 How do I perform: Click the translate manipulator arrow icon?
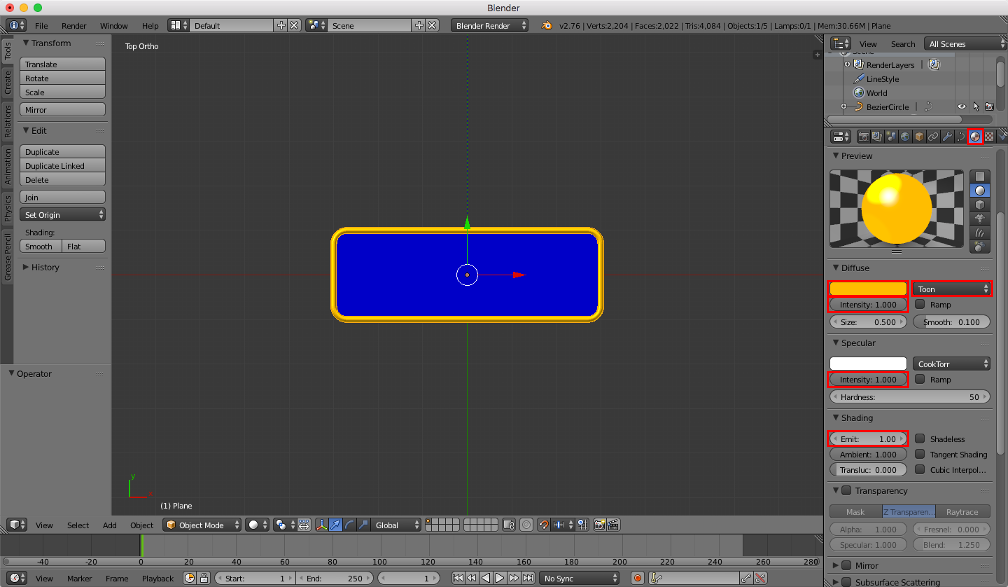(336, 525)
